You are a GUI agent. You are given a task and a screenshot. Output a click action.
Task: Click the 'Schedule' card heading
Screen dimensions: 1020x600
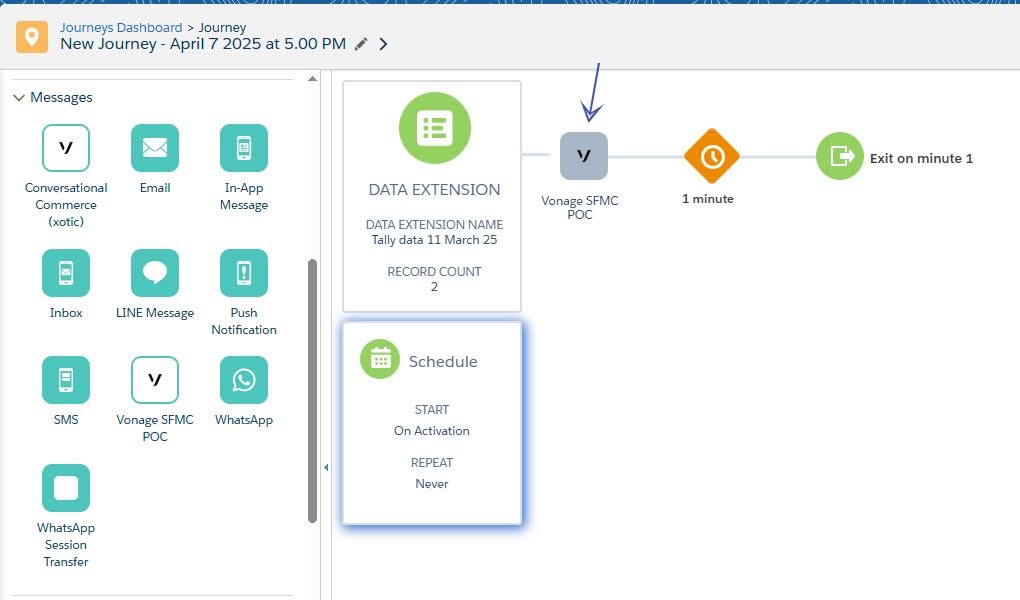point(443,362)
